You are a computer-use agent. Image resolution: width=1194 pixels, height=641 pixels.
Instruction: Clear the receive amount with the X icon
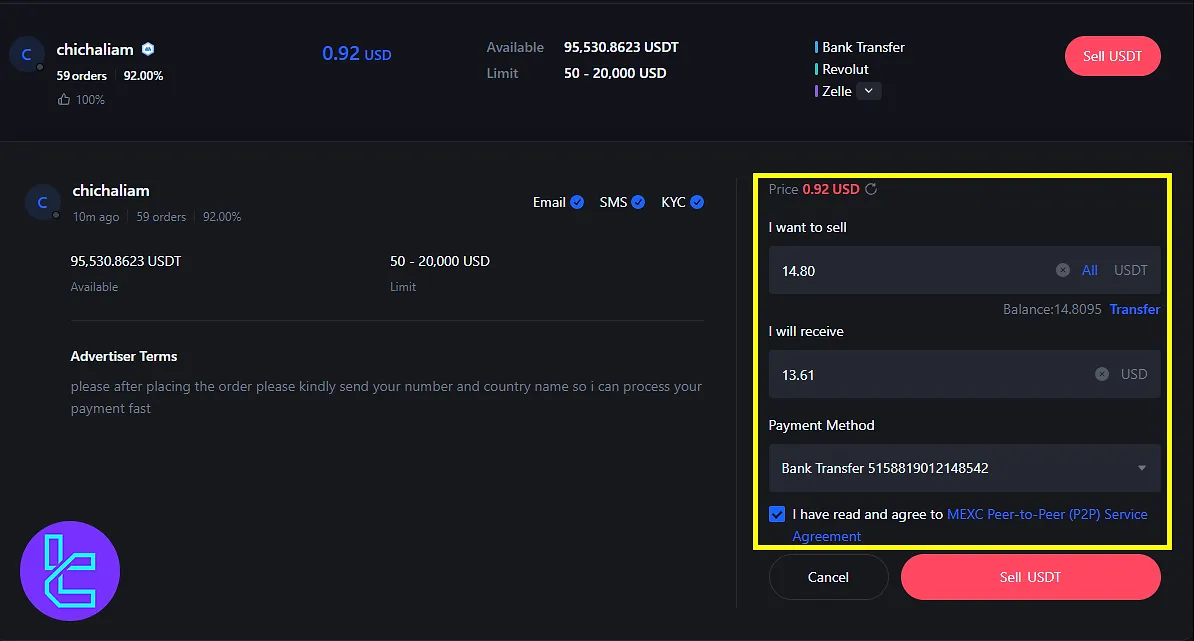pos(1102,374)
